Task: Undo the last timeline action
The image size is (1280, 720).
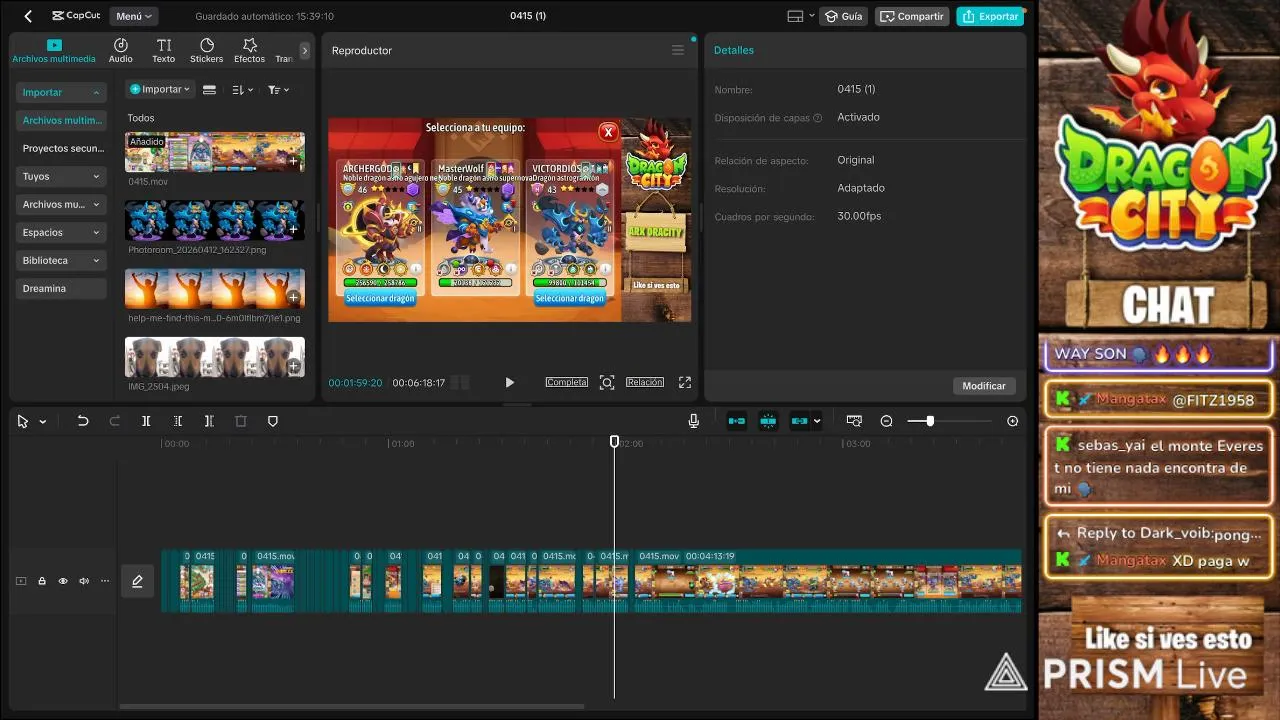Action: click(83, 421)
